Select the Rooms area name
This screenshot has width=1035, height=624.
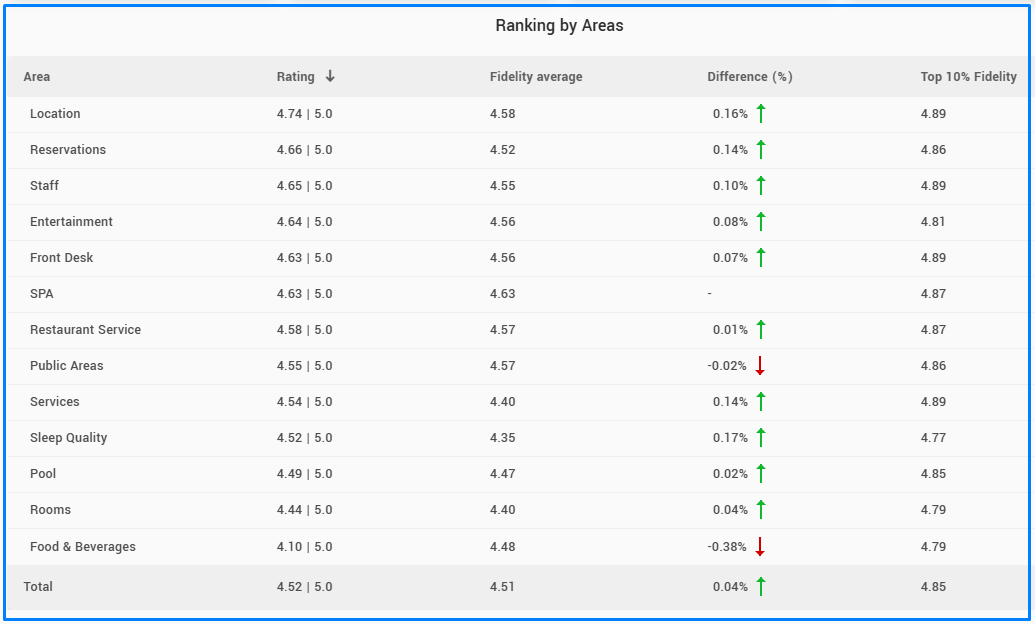click(x=50, y=510)
